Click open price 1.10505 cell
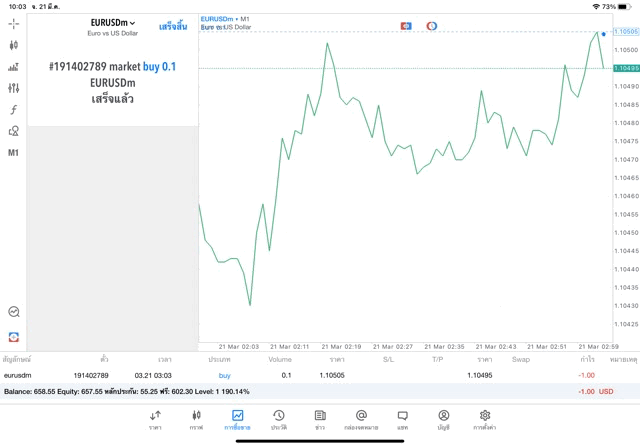 [332, 375]
